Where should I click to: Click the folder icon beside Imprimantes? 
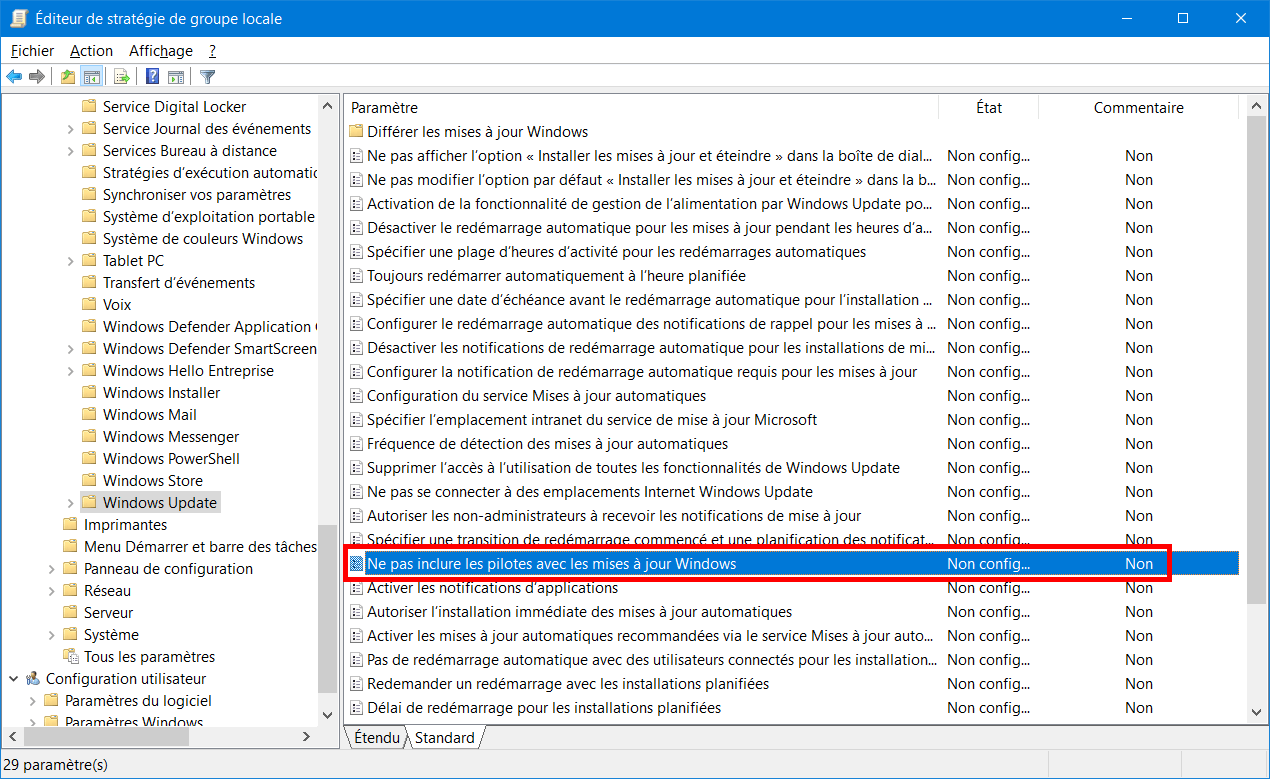pyautogui.click(x=70, y=525)
